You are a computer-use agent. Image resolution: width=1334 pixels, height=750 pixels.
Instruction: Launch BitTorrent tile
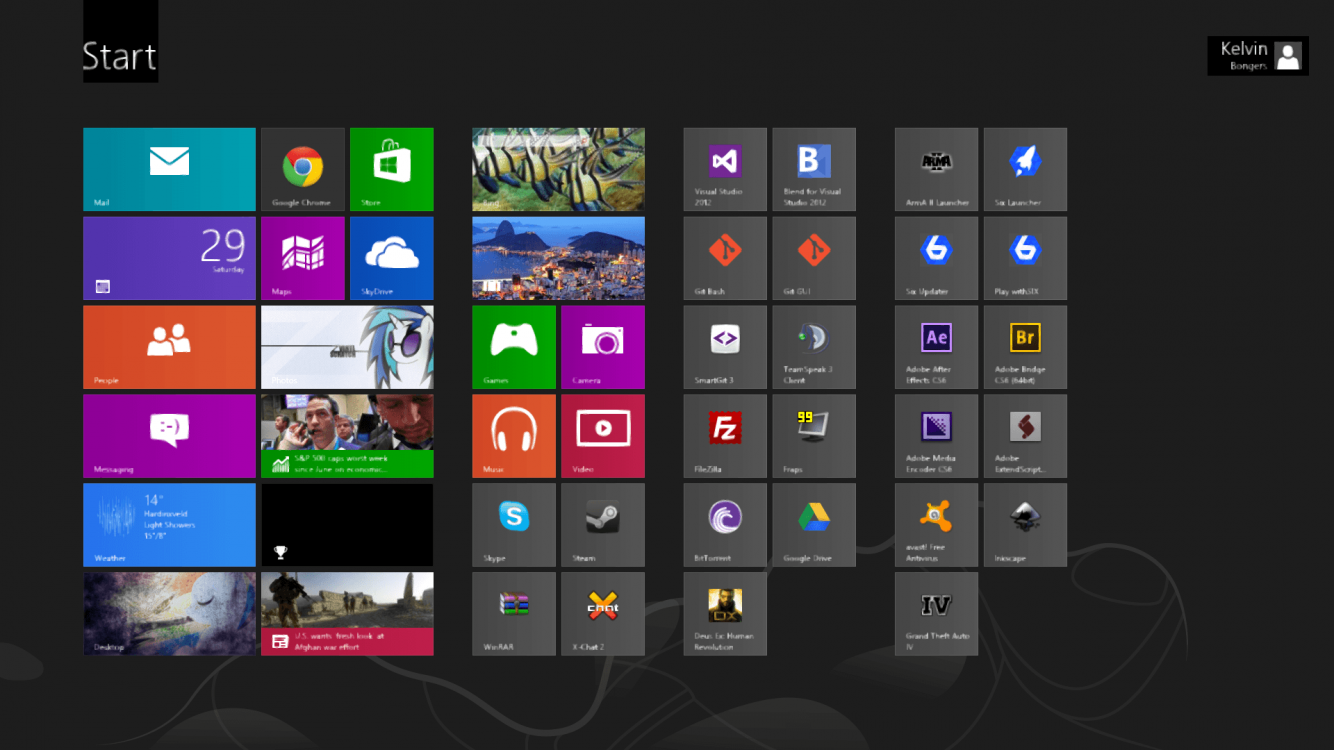[725, 525]
